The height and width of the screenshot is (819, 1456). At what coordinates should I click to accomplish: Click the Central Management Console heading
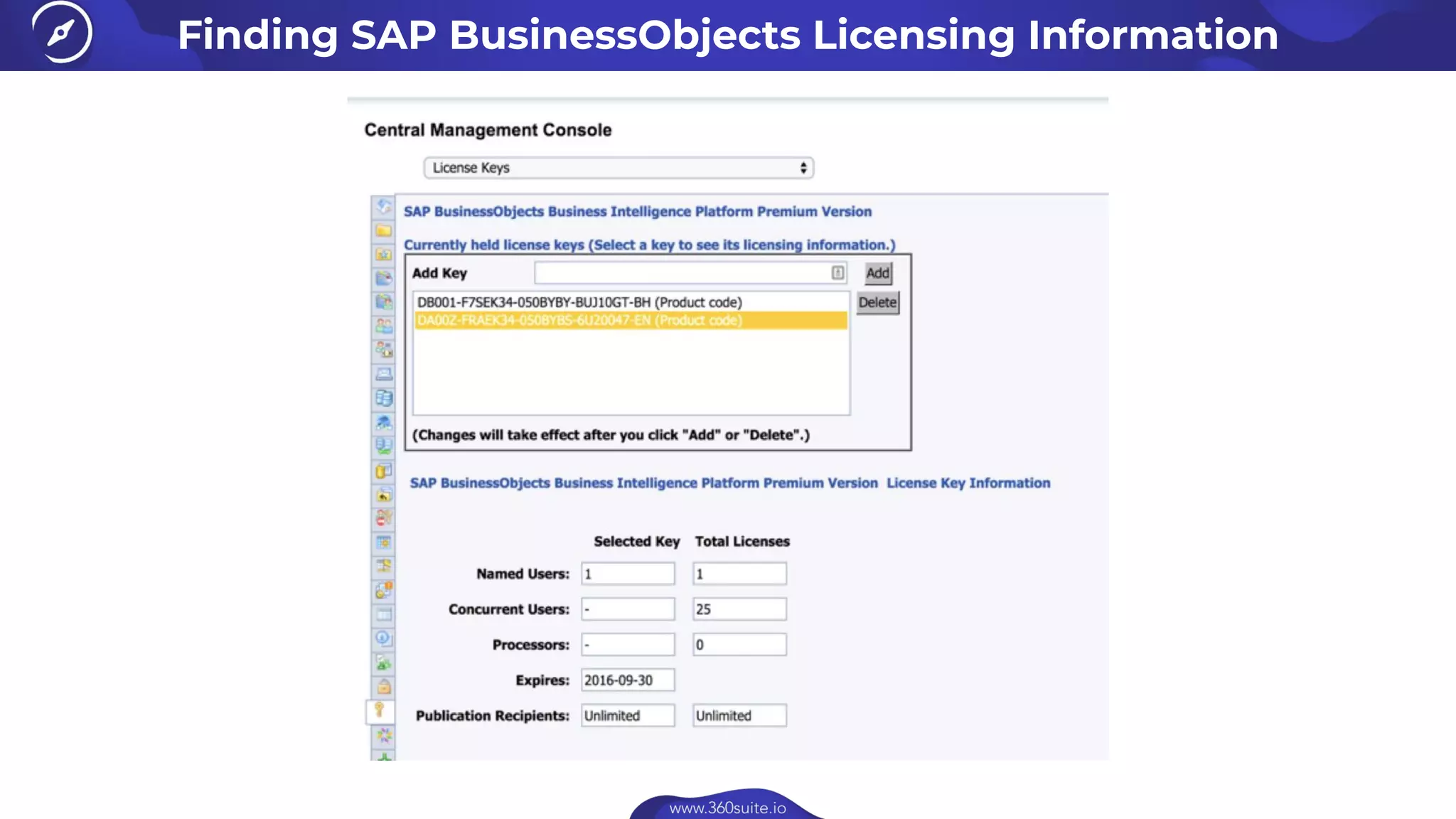pyautogui.click(x=488, y=130)
